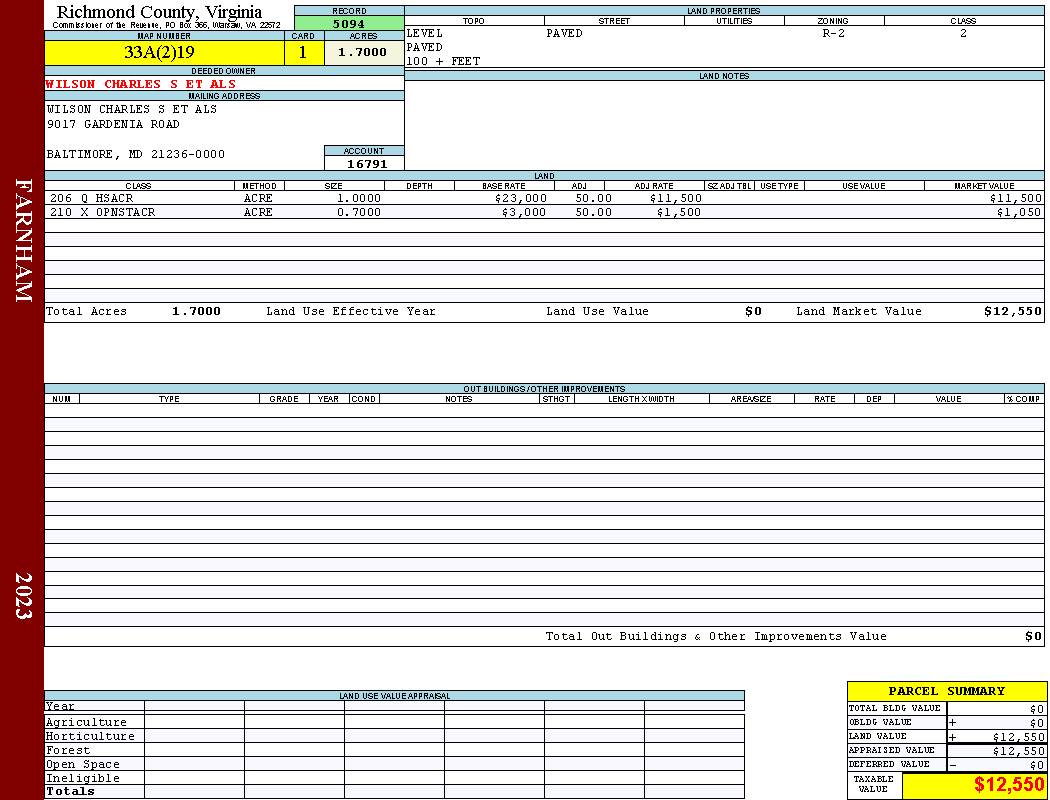
Task: Click land class 210 X OPNSTACR
Action: (102, 212)
